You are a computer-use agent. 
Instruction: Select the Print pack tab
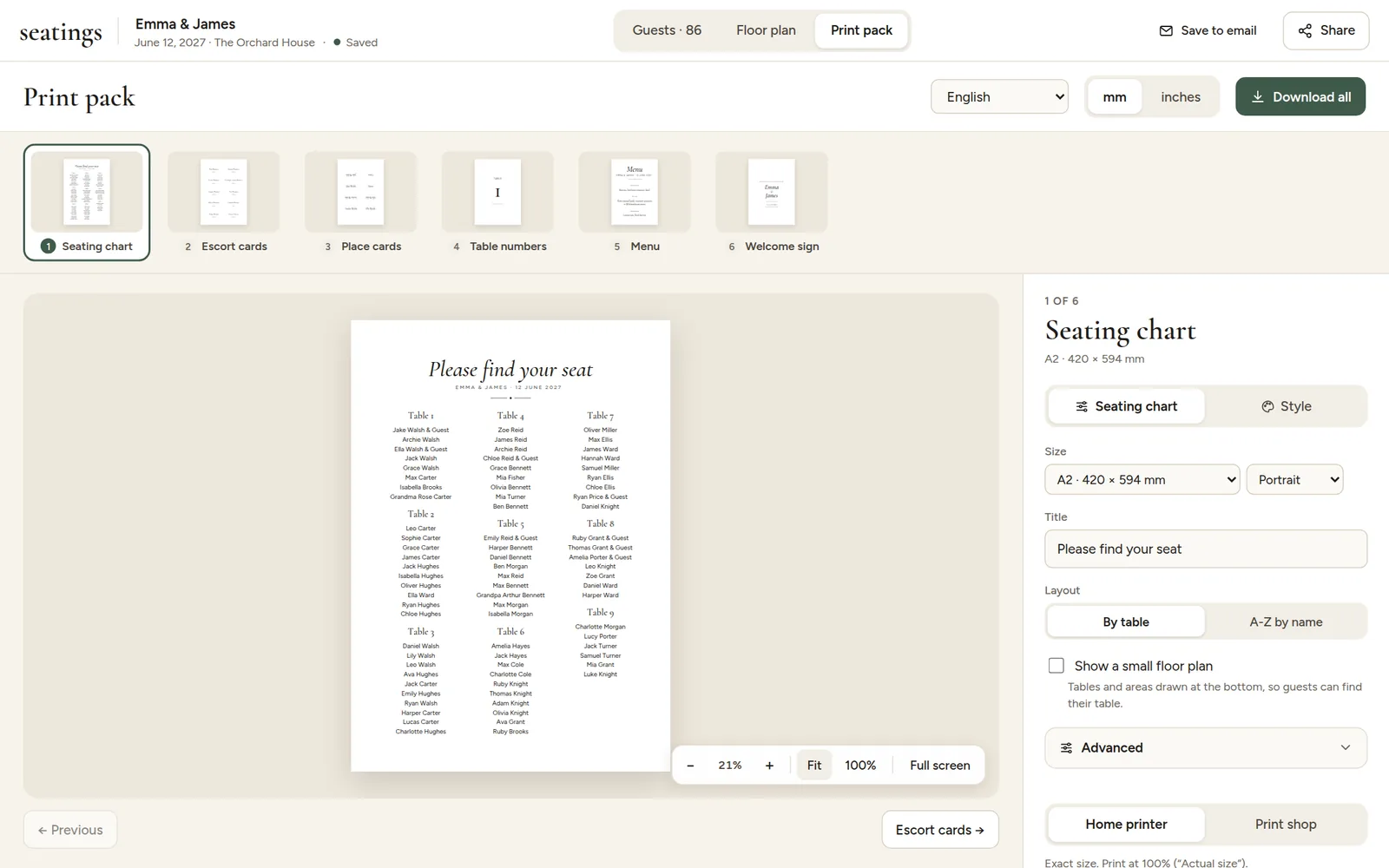pos(861,30)
